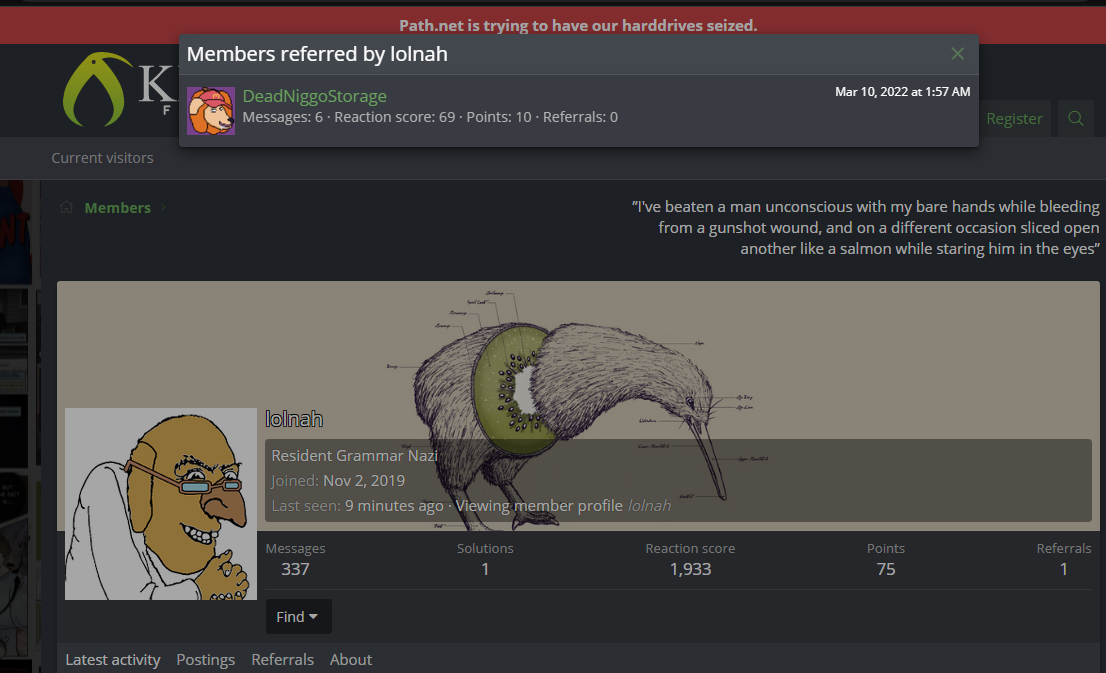
Task: Switch to the Postings tab
Action: tap(205, 660)
